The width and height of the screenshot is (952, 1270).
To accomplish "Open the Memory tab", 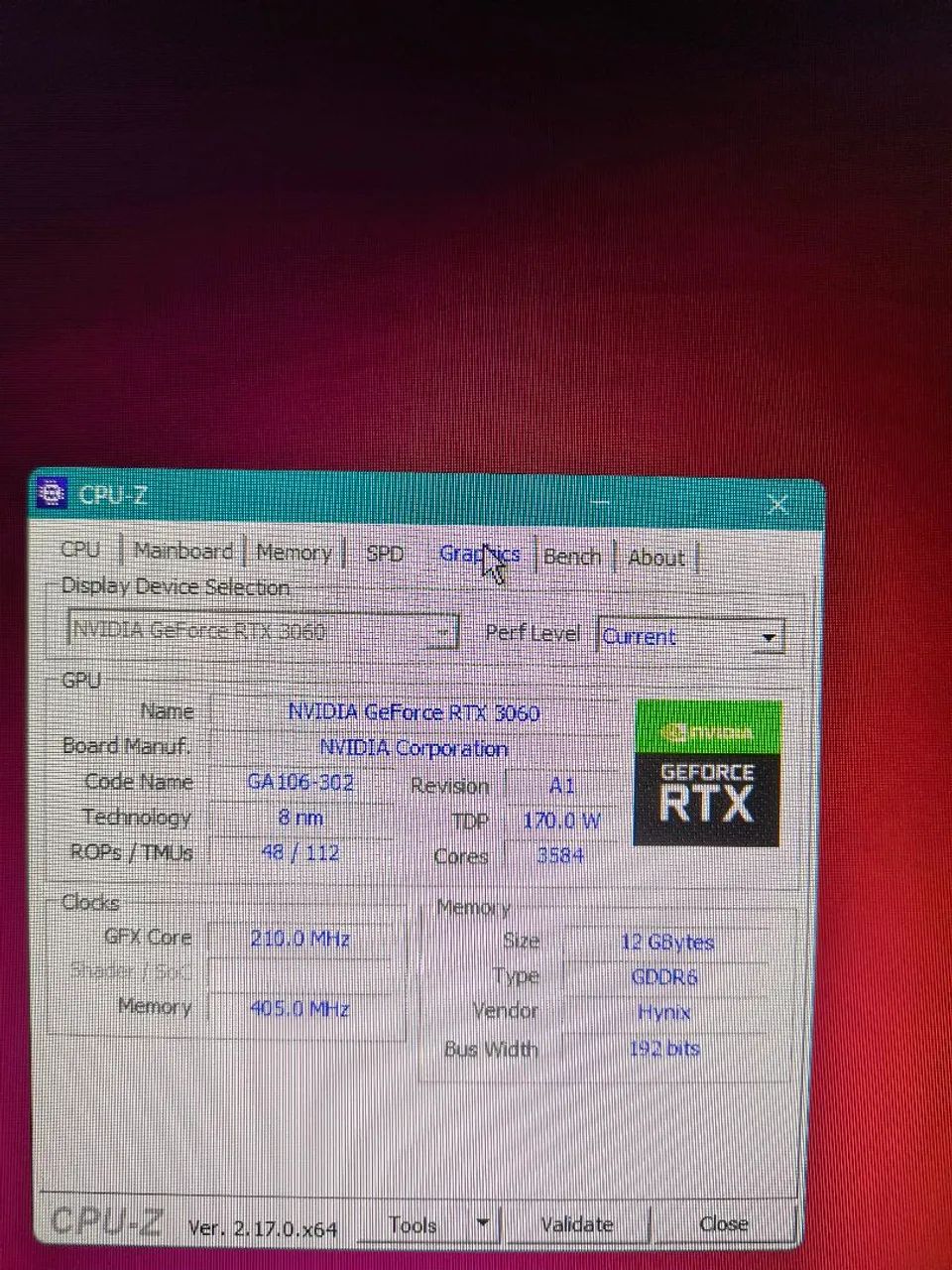I will click(x=294, y=553).
